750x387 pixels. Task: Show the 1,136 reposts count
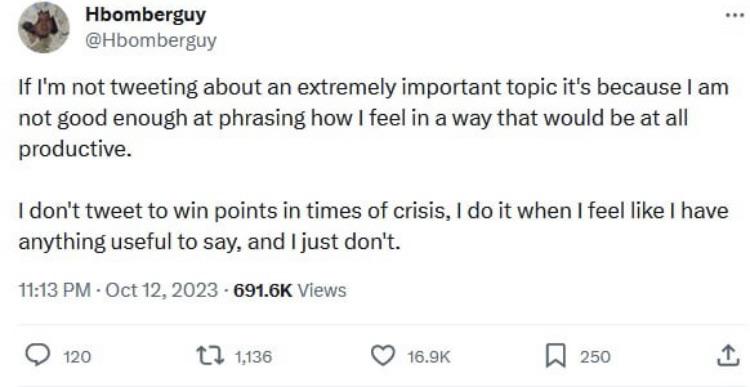253,357
